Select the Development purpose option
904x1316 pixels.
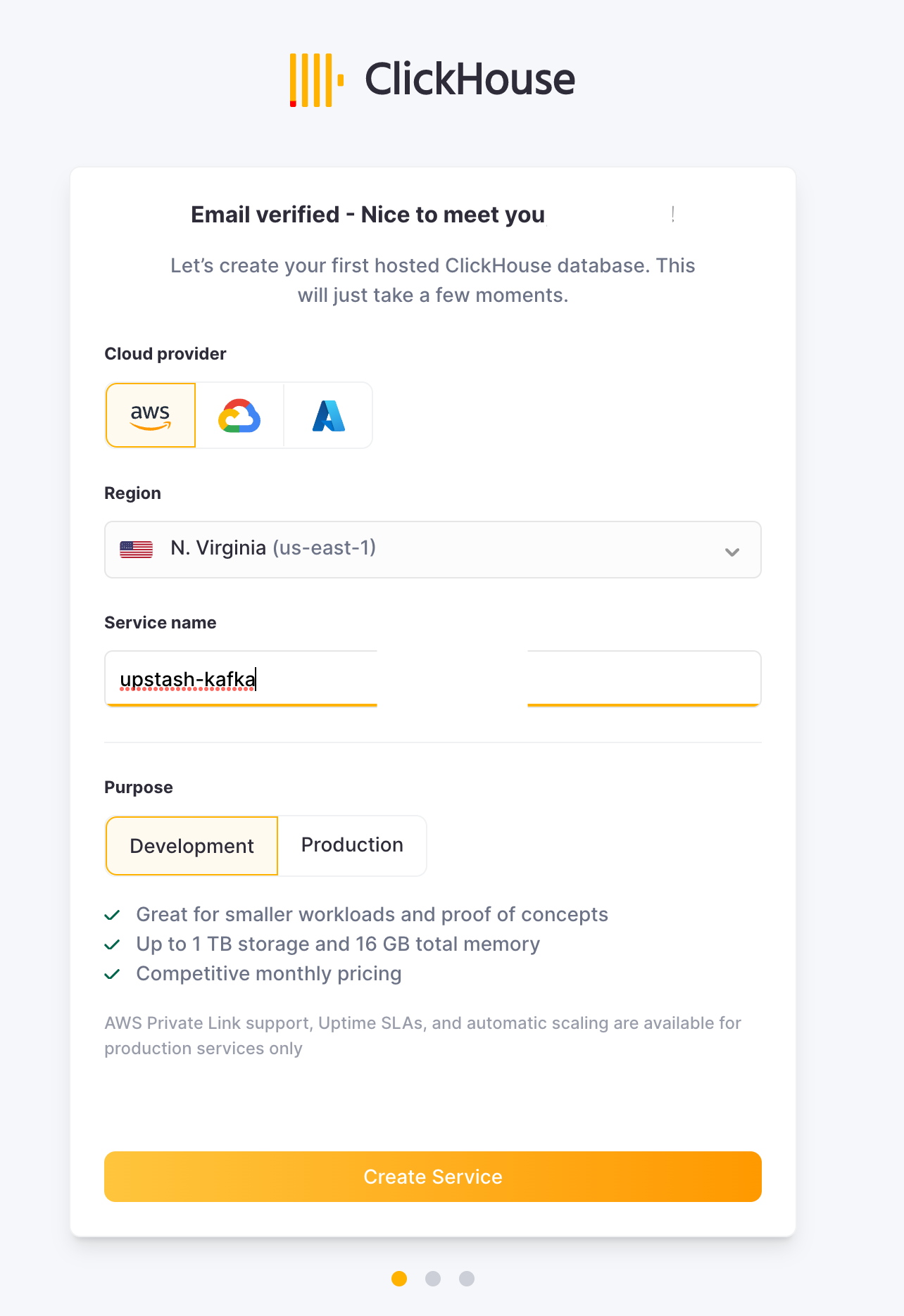pos(191,846)
